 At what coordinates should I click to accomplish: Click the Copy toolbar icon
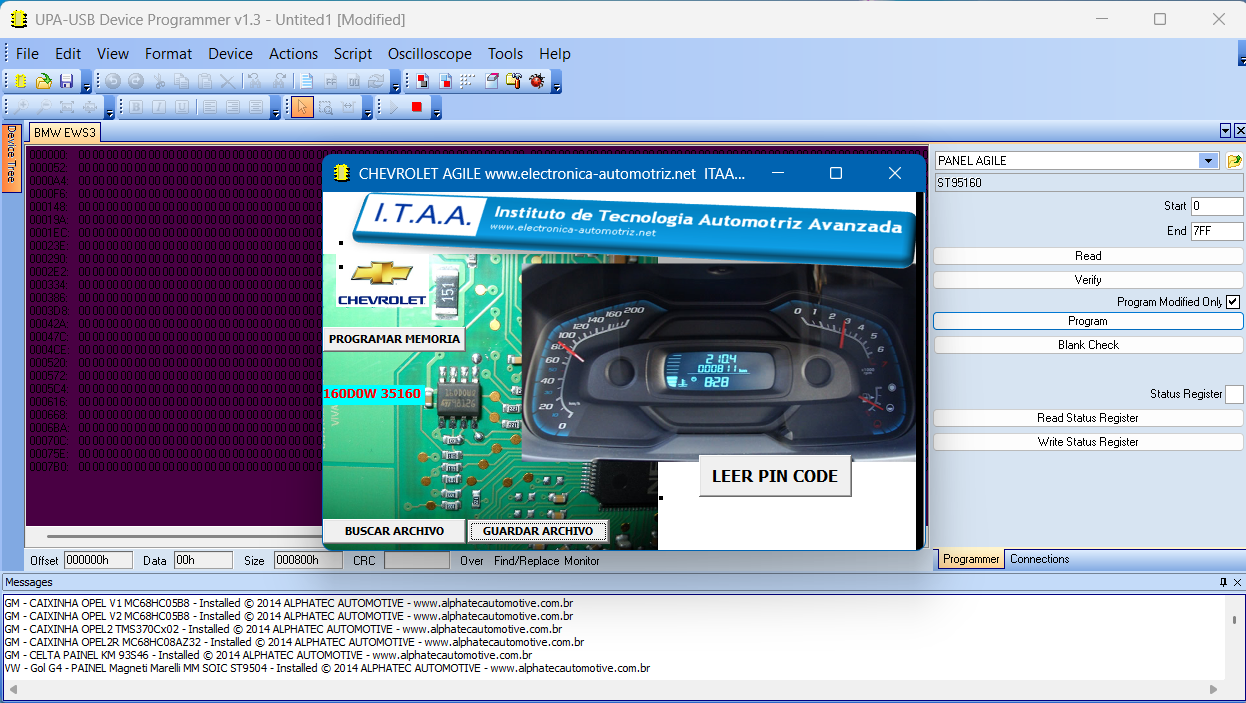[182, 81]
